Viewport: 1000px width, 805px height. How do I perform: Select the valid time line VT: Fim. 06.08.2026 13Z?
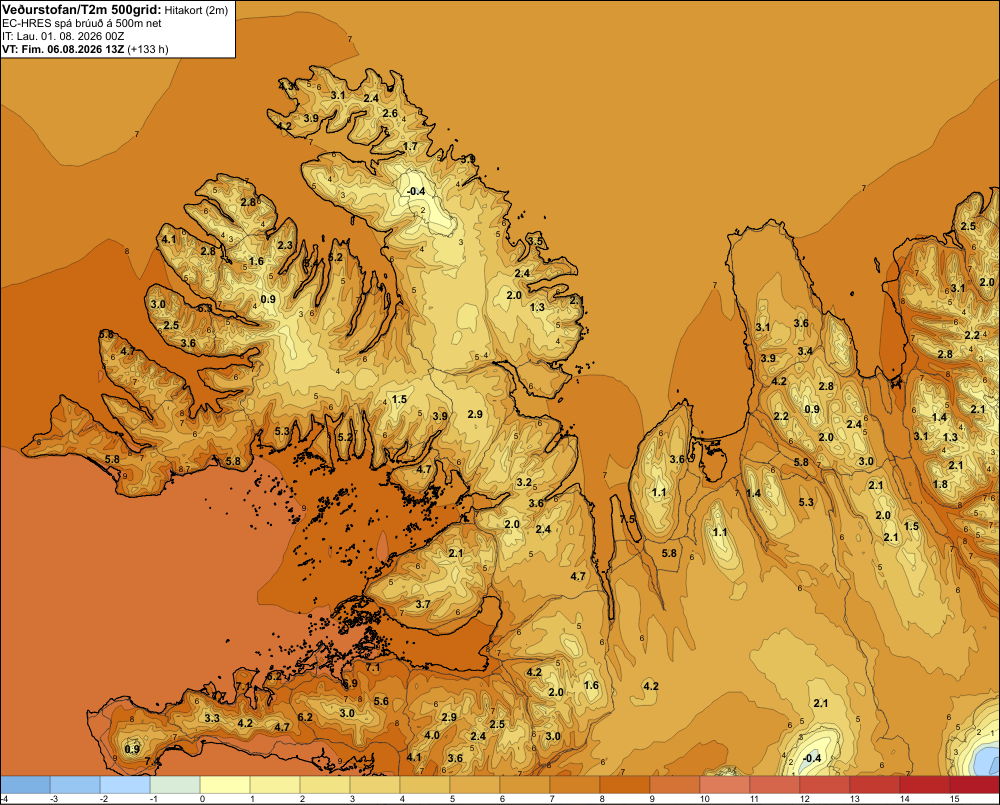pos(62,49)
